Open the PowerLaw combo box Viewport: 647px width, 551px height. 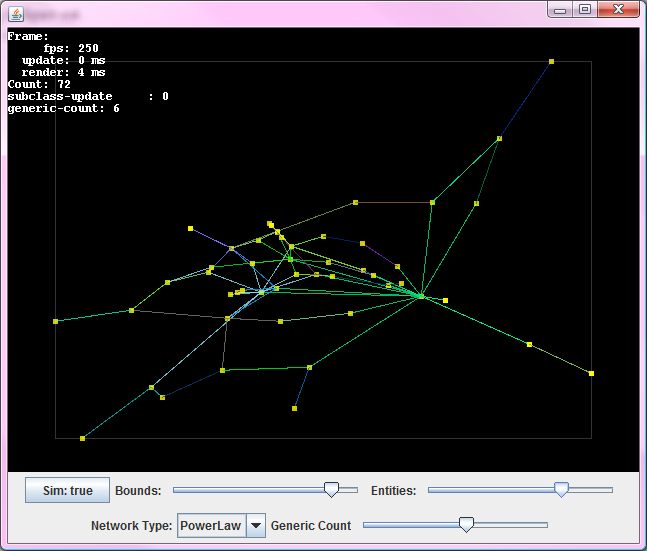(211, 525)
